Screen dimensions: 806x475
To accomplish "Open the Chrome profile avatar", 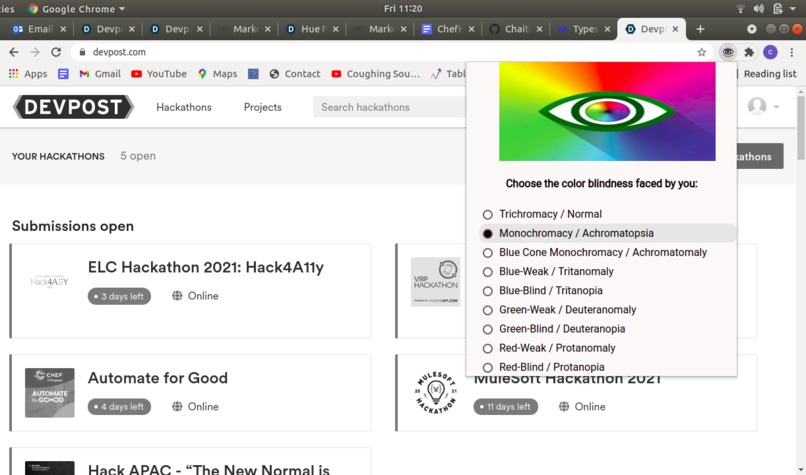I will pos(770,52).
